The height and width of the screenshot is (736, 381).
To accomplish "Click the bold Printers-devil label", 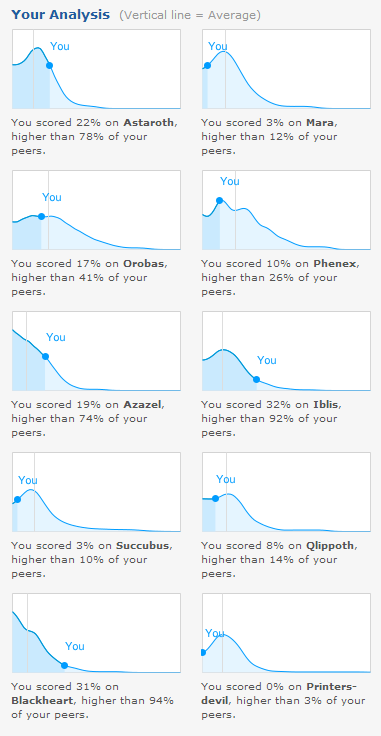I will click(x=279, y=694).
